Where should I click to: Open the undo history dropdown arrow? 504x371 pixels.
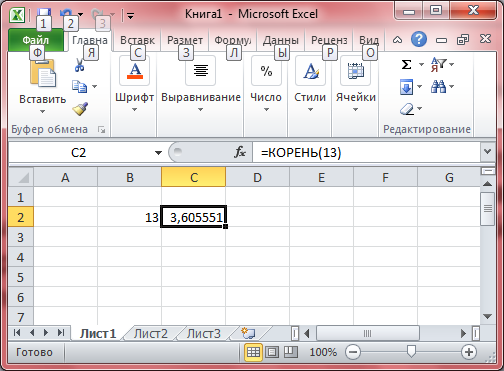click(81, 14)
